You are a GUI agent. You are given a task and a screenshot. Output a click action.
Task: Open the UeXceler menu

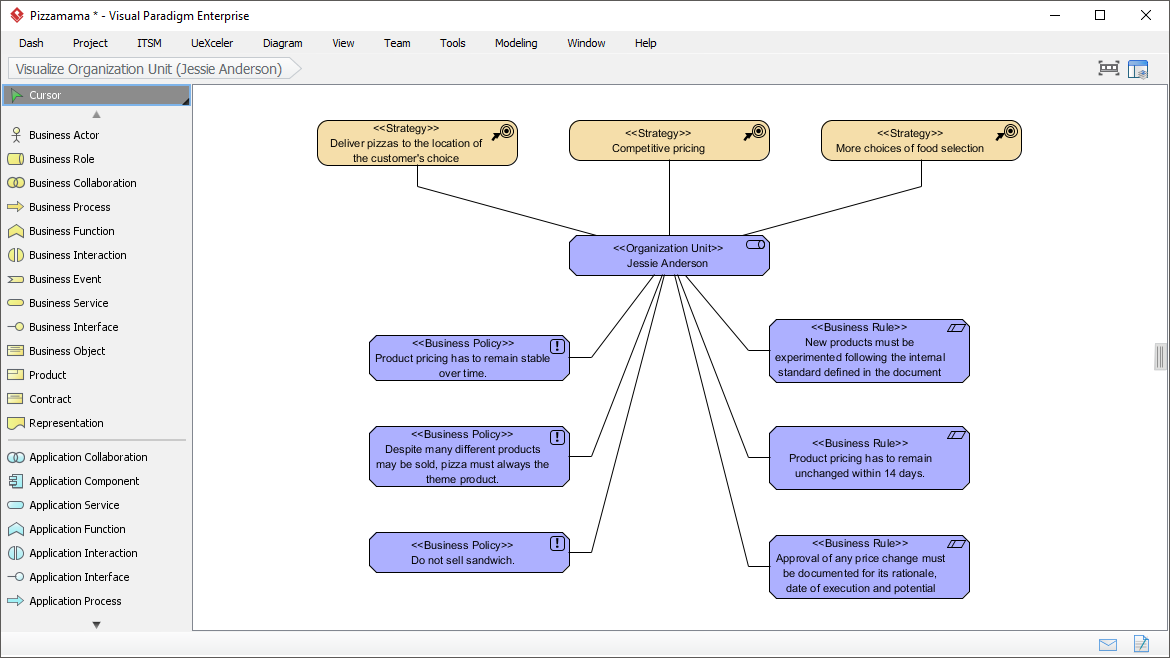point(211,43)
